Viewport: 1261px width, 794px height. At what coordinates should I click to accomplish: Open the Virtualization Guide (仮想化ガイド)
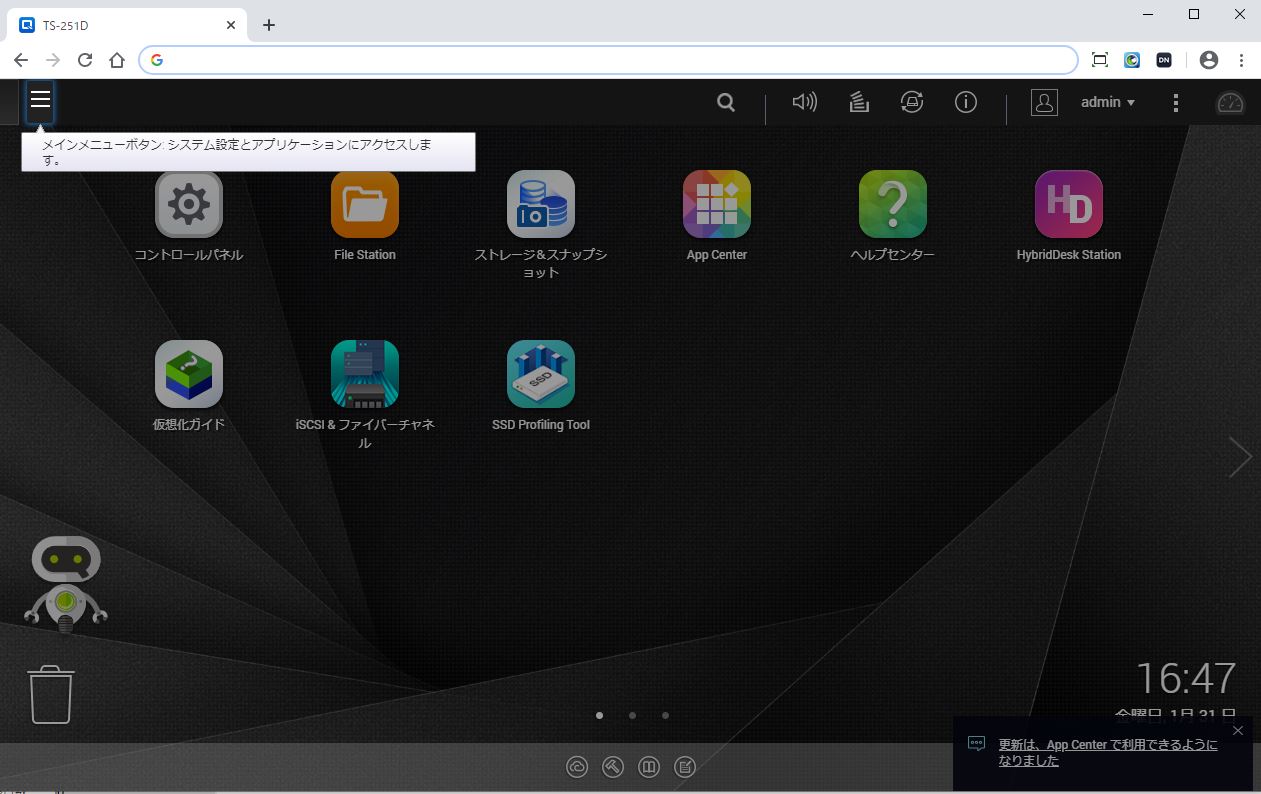click(189, 375)
